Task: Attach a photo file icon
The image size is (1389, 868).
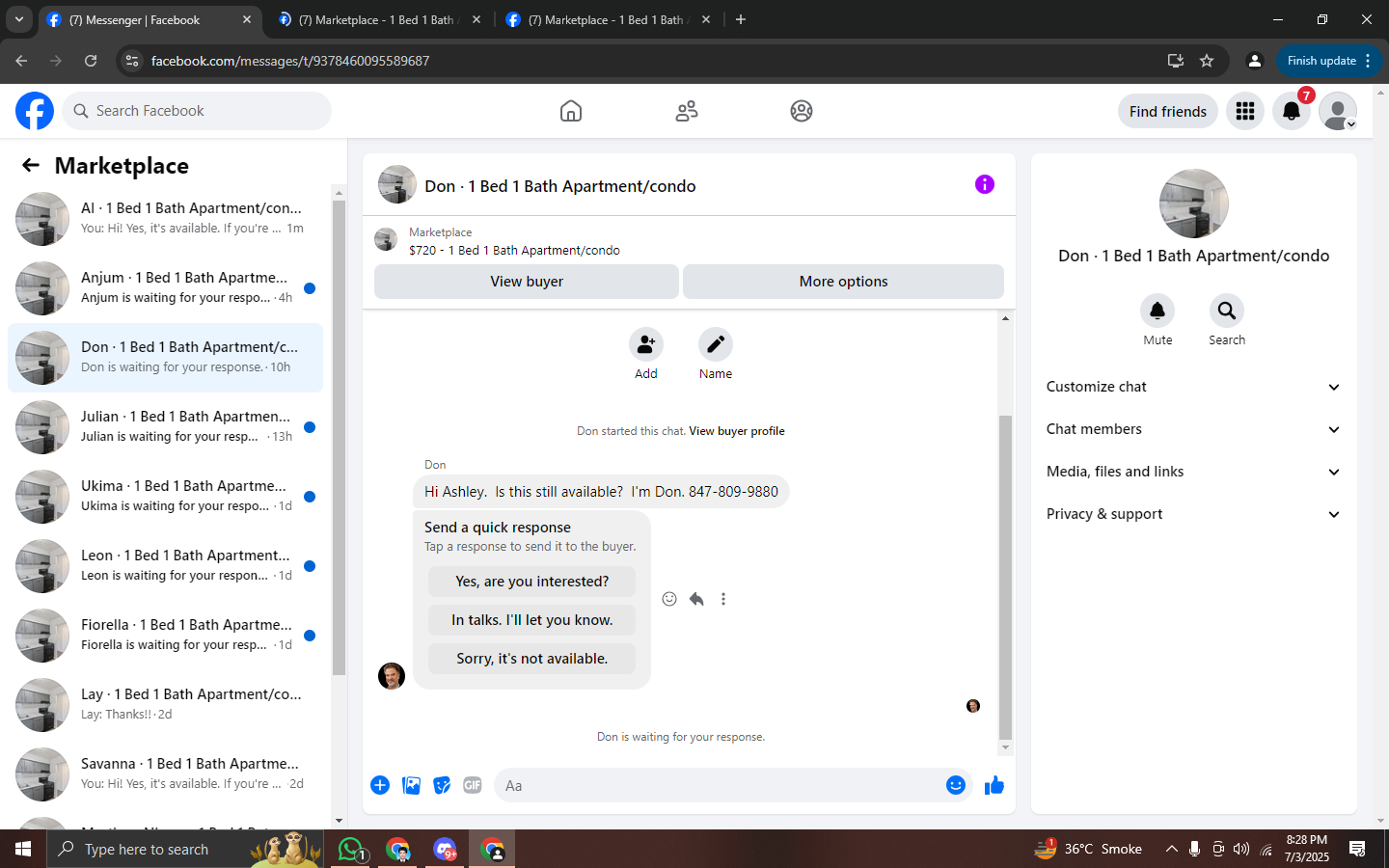Action: 411,785
